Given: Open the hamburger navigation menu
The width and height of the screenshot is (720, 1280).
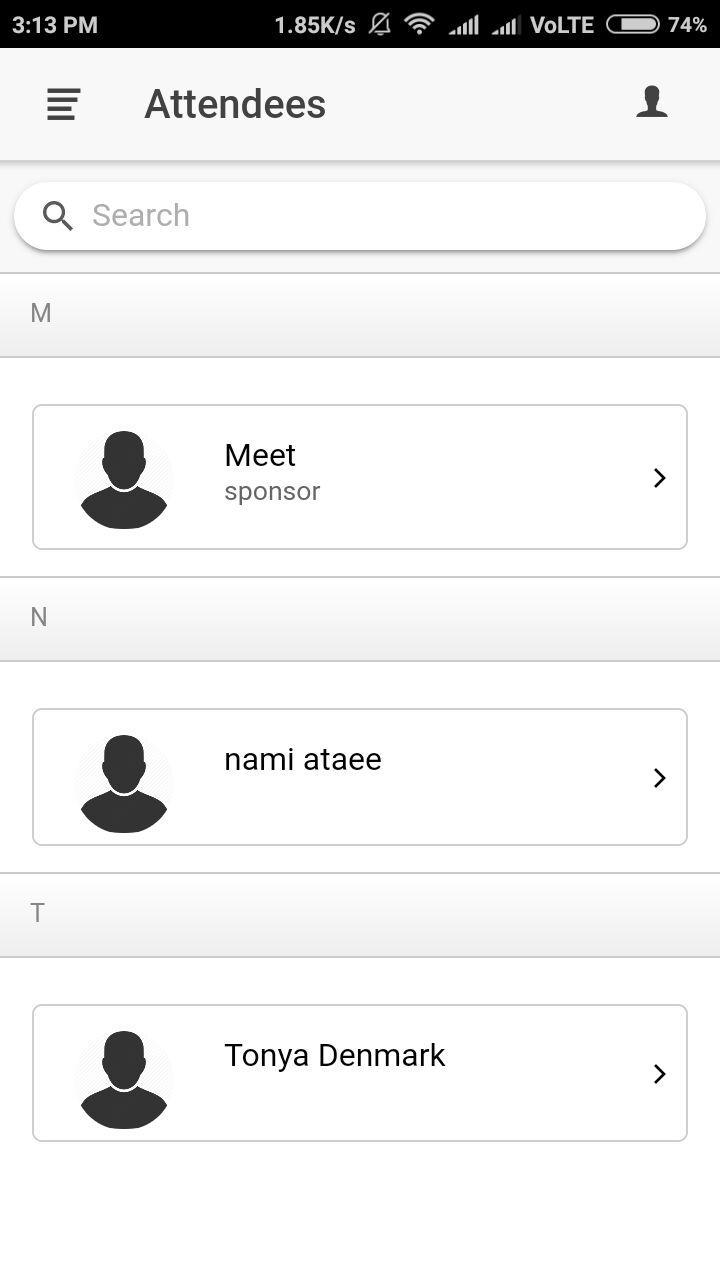Looking at the screenshot, I should (63, 104).
